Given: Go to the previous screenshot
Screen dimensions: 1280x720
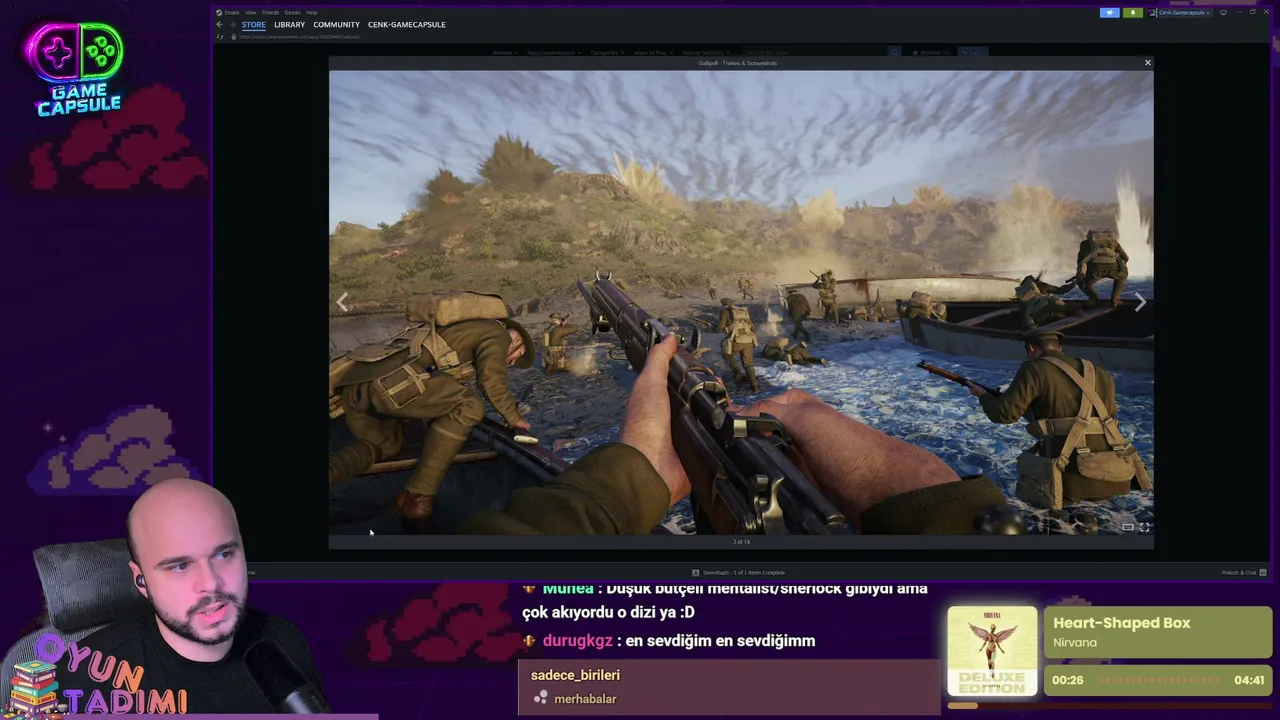Looking at the screenshot, I should tap(342, 302).
